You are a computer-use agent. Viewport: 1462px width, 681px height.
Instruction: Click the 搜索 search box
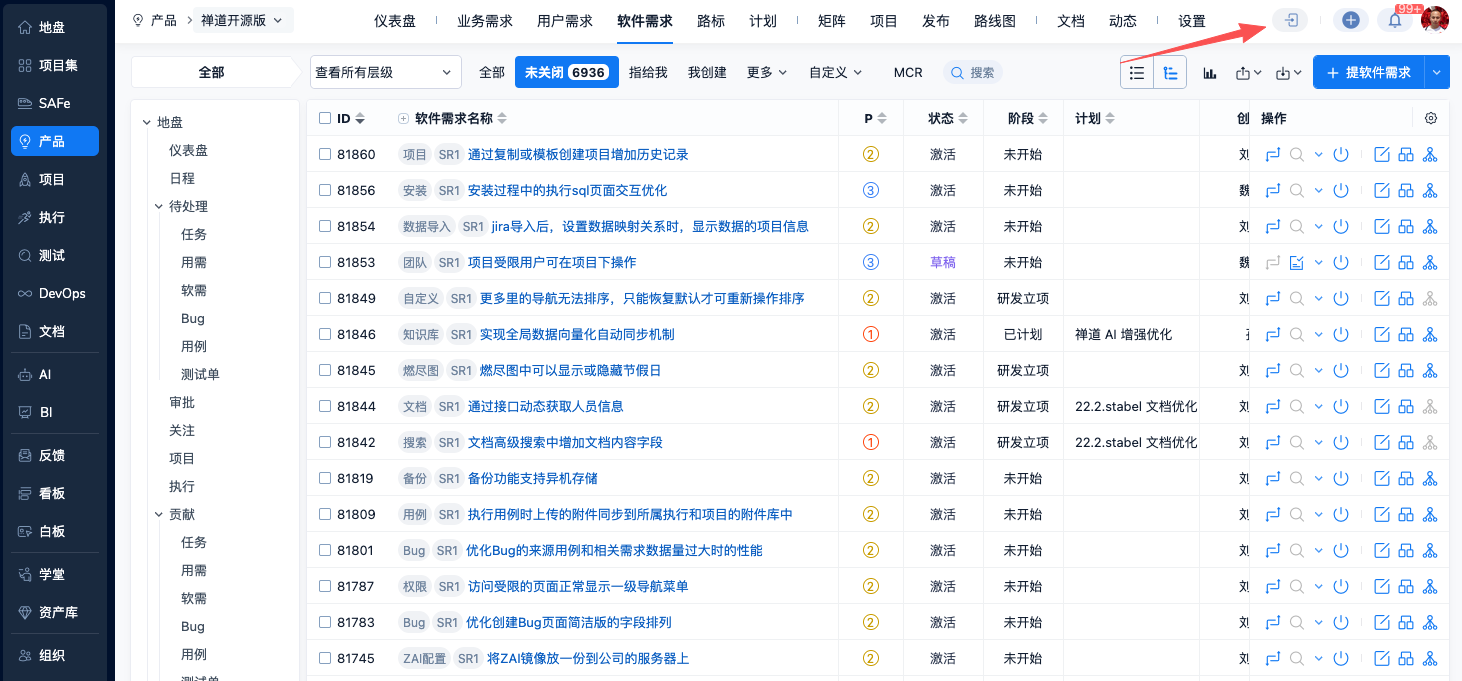coord(973,72)
